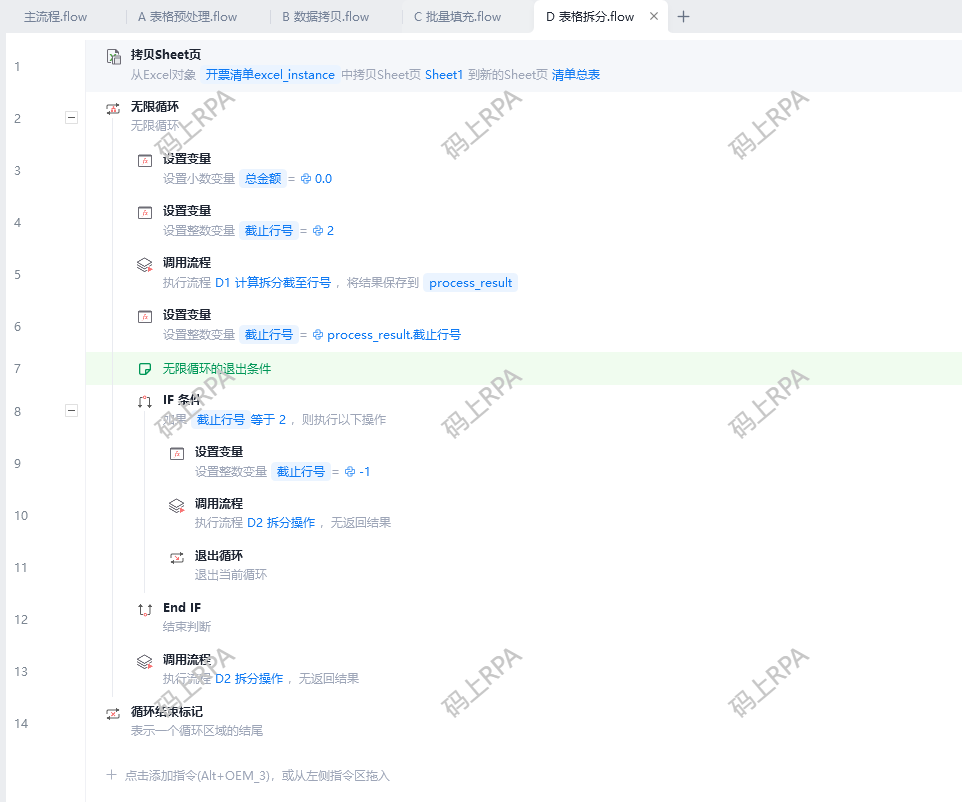
Task: Click the 循环结束标记 icon
Action: pos(113,714)
